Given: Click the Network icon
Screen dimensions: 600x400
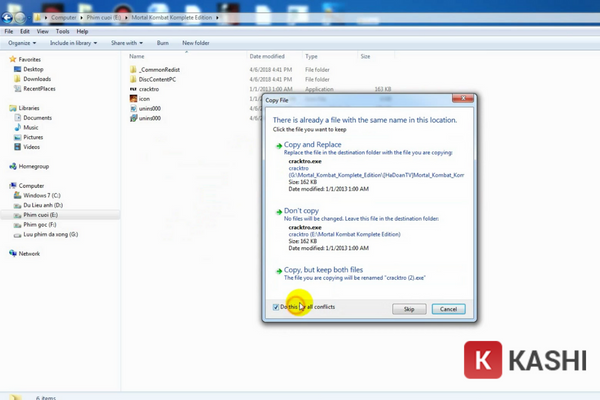Looking at the screenshot, I should 13,253.
